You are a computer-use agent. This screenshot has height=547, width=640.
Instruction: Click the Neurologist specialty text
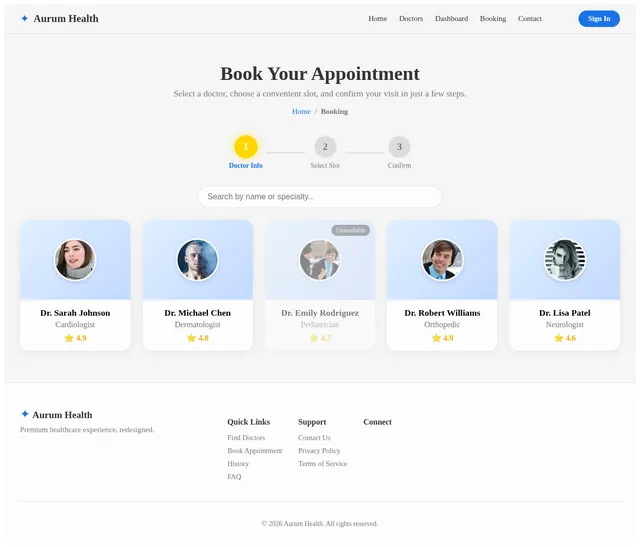point(565,325)
